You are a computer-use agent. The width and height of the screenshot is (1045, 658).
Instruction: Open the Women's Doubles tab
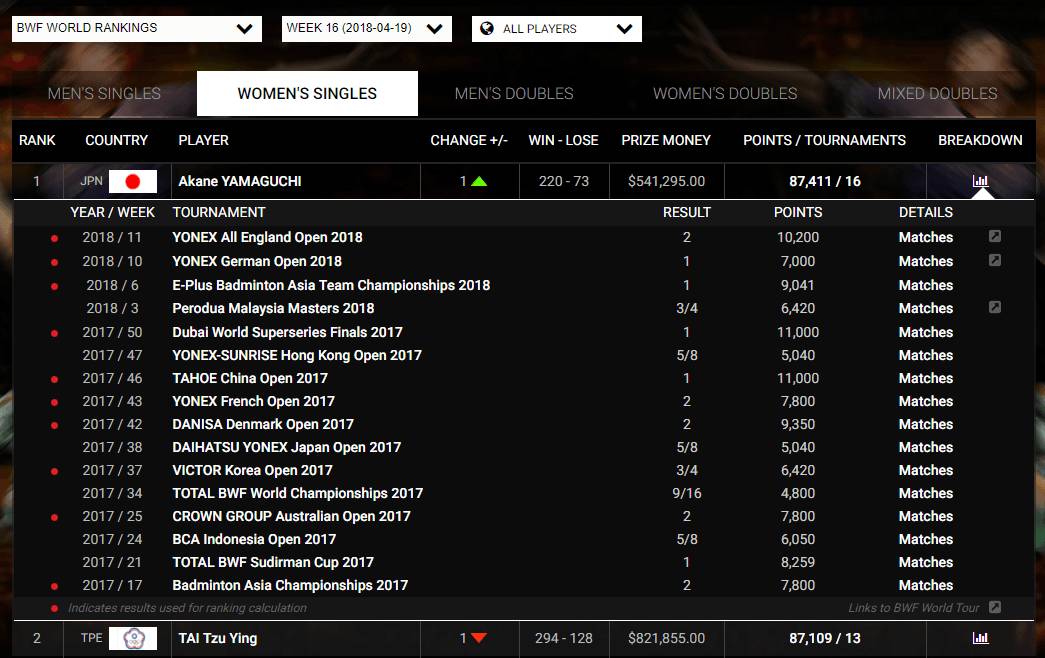click(x=725, y=93)
